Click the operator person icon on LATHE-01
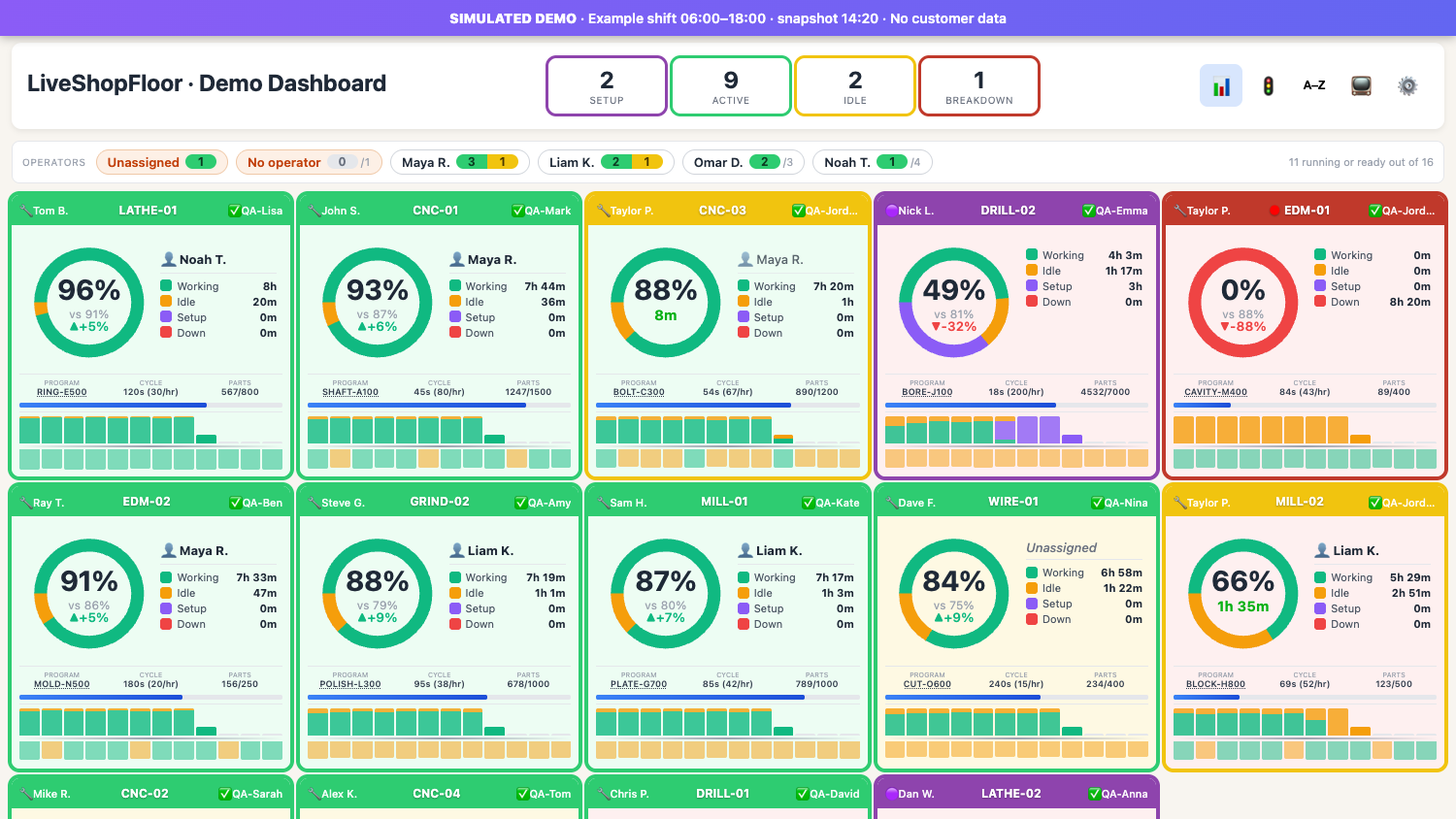Viewport: 1456px width, 819px height. coord(169,260)
